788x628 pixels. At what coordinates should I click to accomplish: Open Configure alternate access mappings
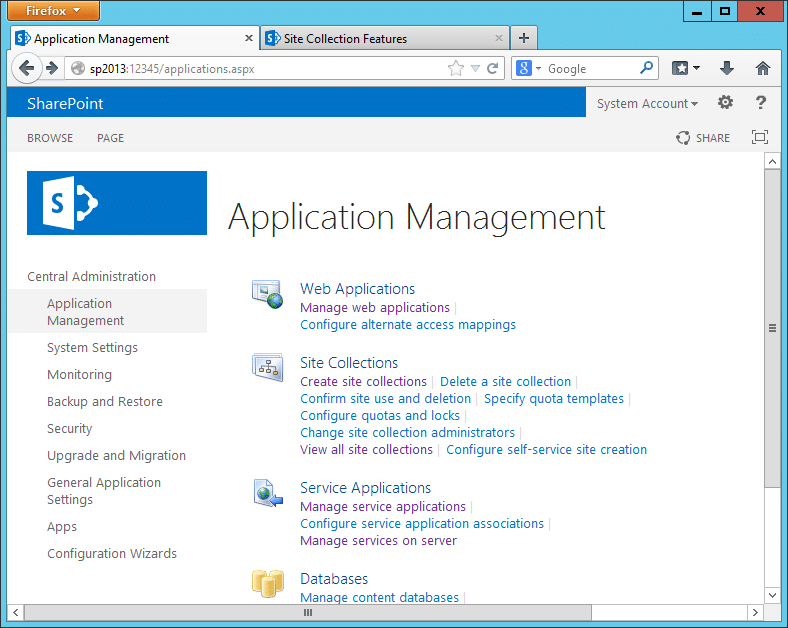(408, 325)
